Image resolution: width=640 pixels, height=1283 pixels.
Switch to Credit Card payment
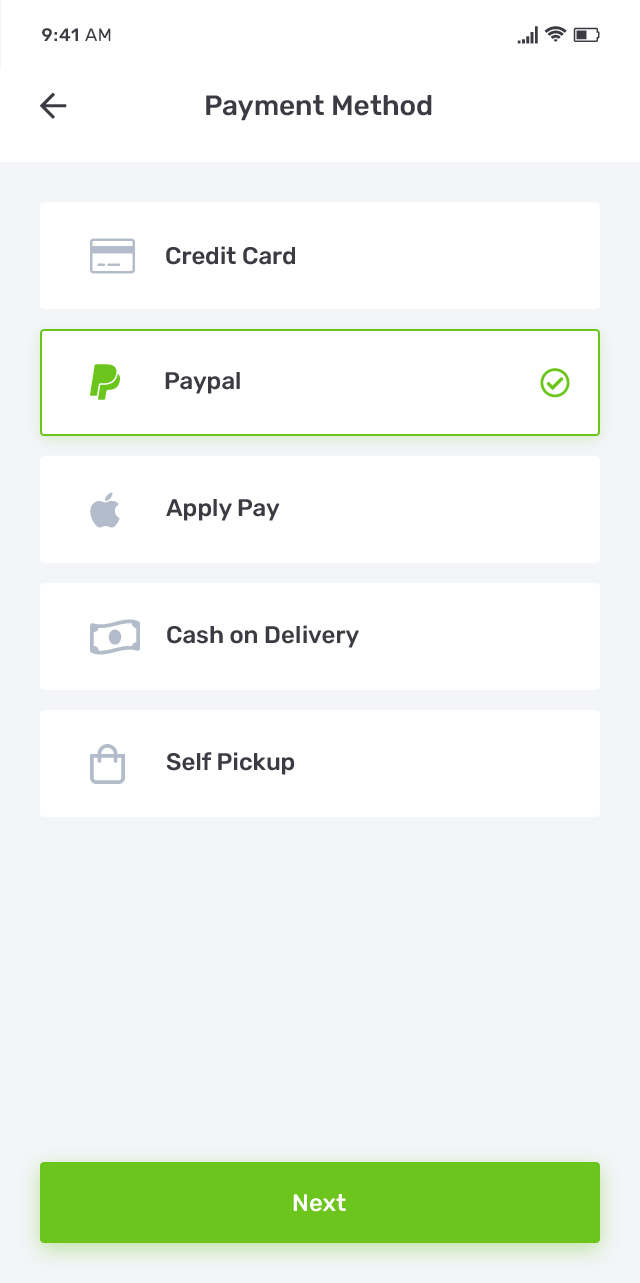[320, 255]
